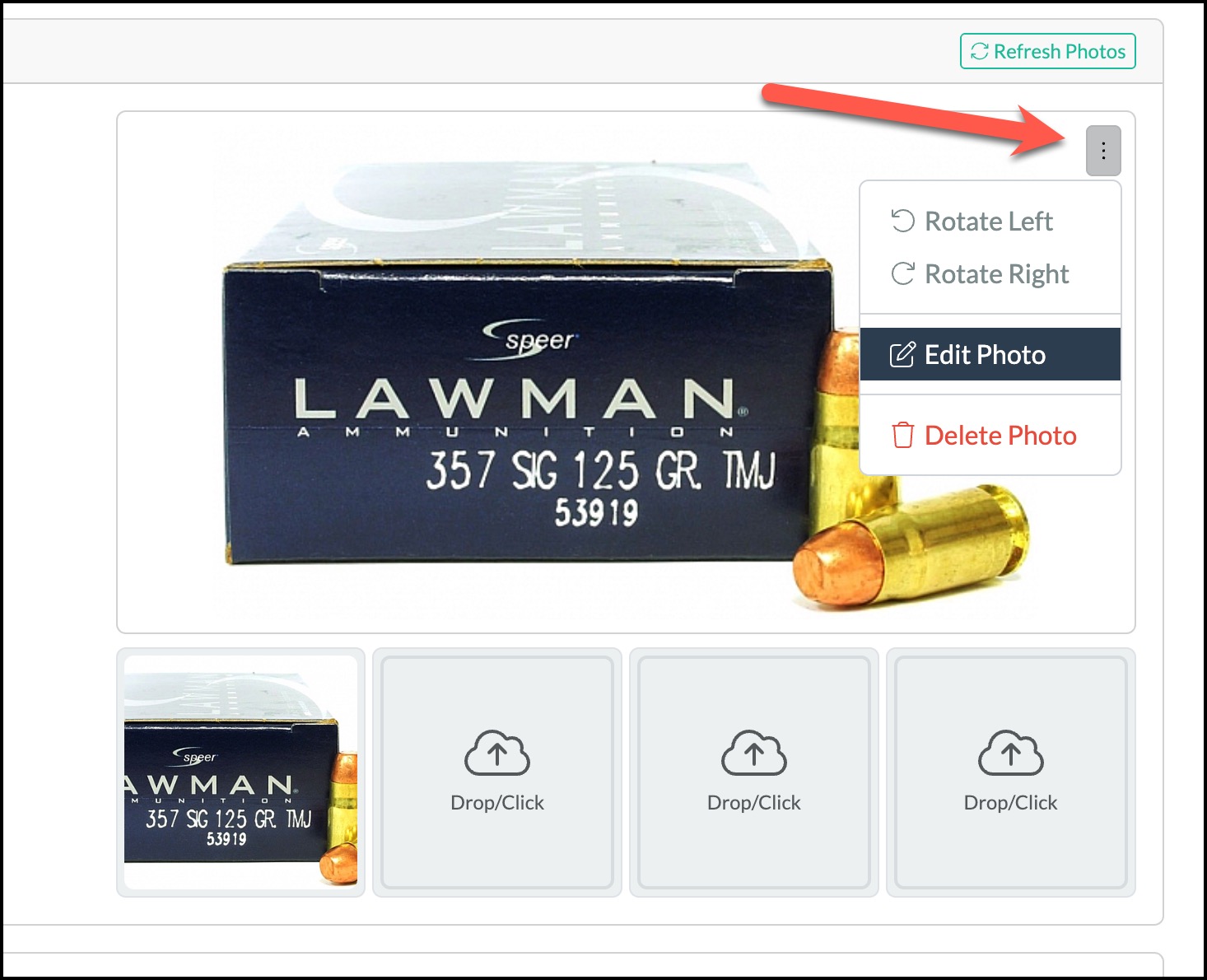1207x980 pixels.
Task: Click the refresh arrows icon in Refresh Photos
Action: 979,51
